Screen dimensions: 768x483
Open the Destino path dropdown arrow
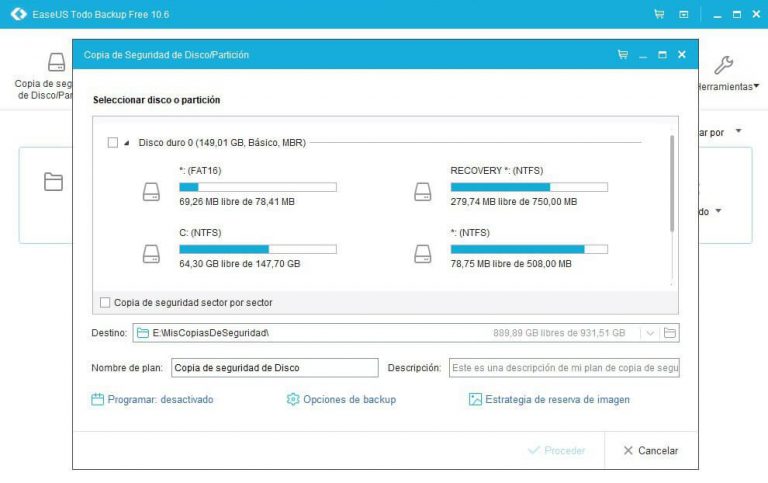650,333
